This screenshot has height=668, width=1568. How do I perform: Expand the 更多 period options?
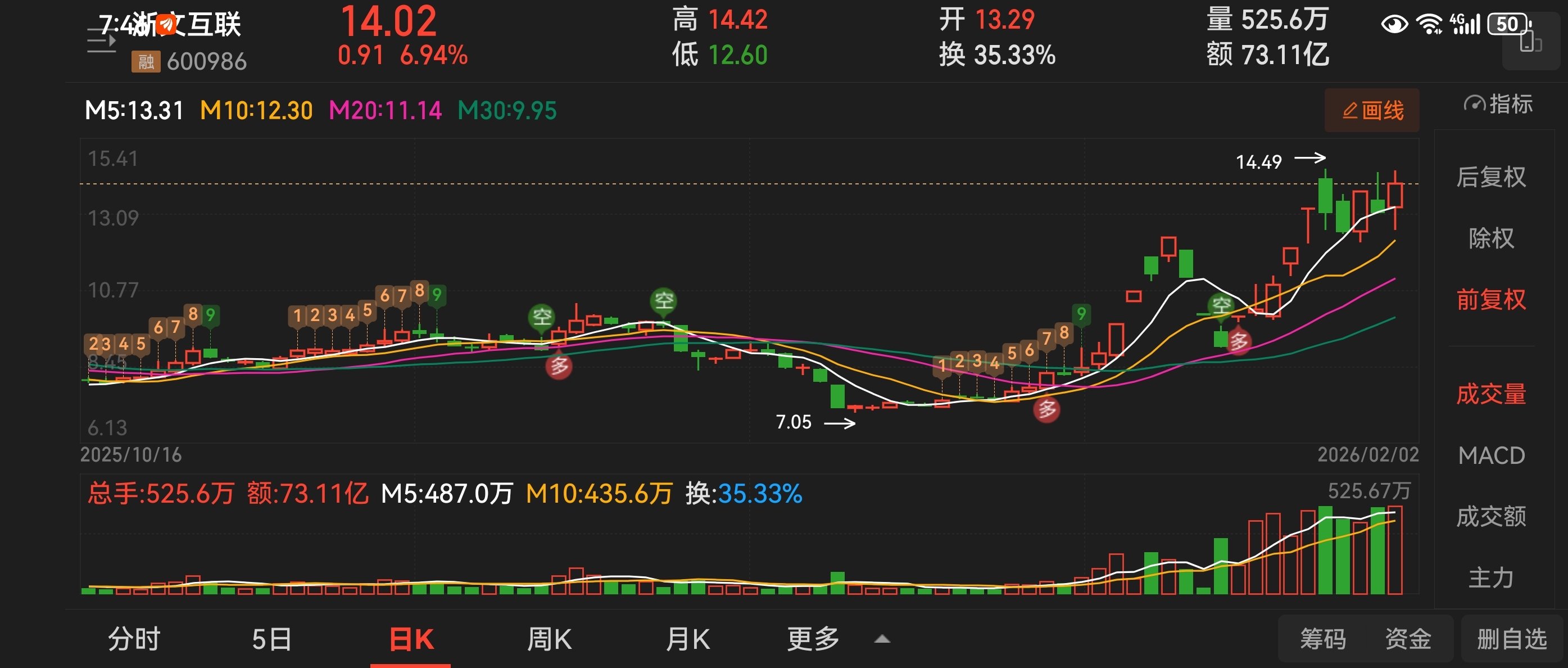813,639
